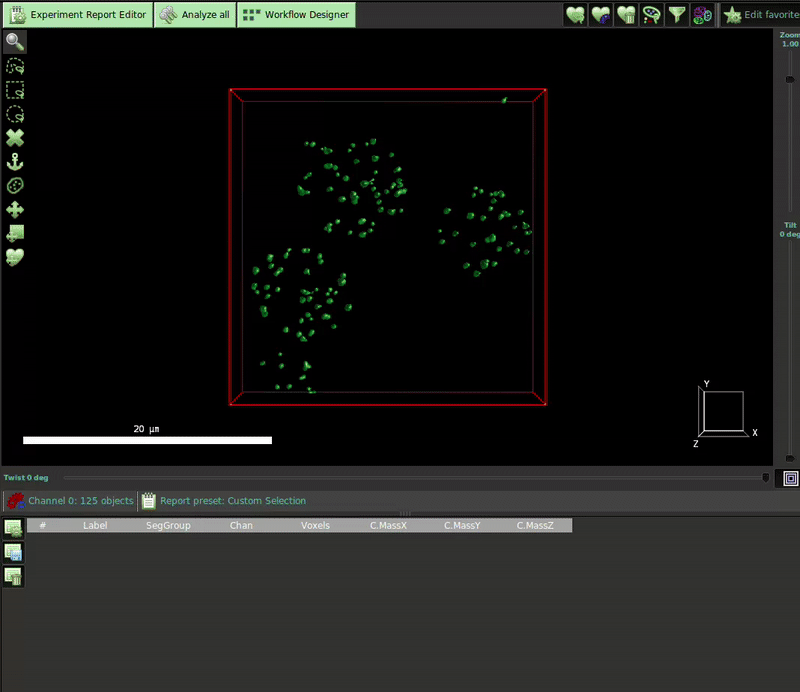
Task: Open the Experiment Report Editor
Action: pos(78,15)
